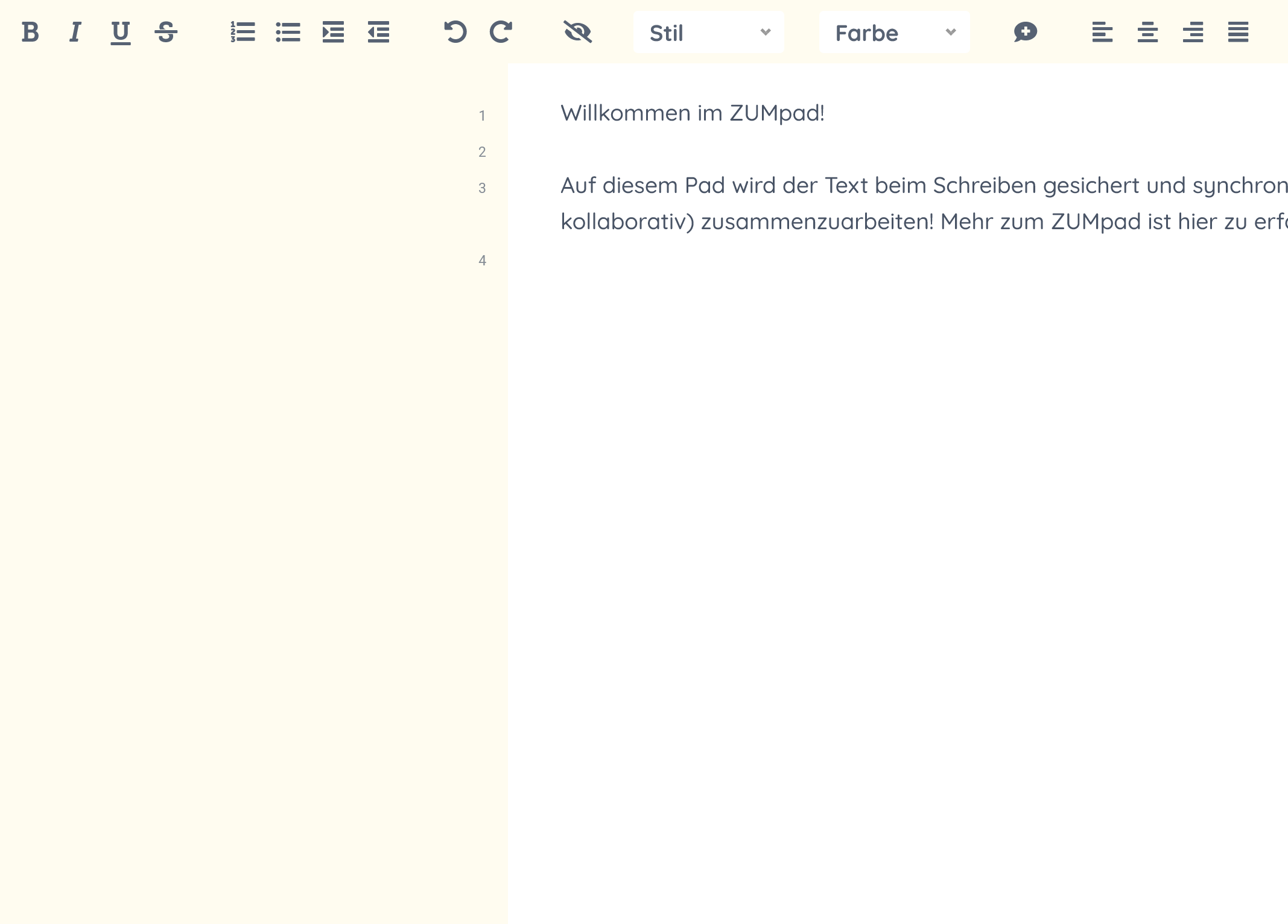Decrease the text indent
The image size is (1288, 924).
378,32
